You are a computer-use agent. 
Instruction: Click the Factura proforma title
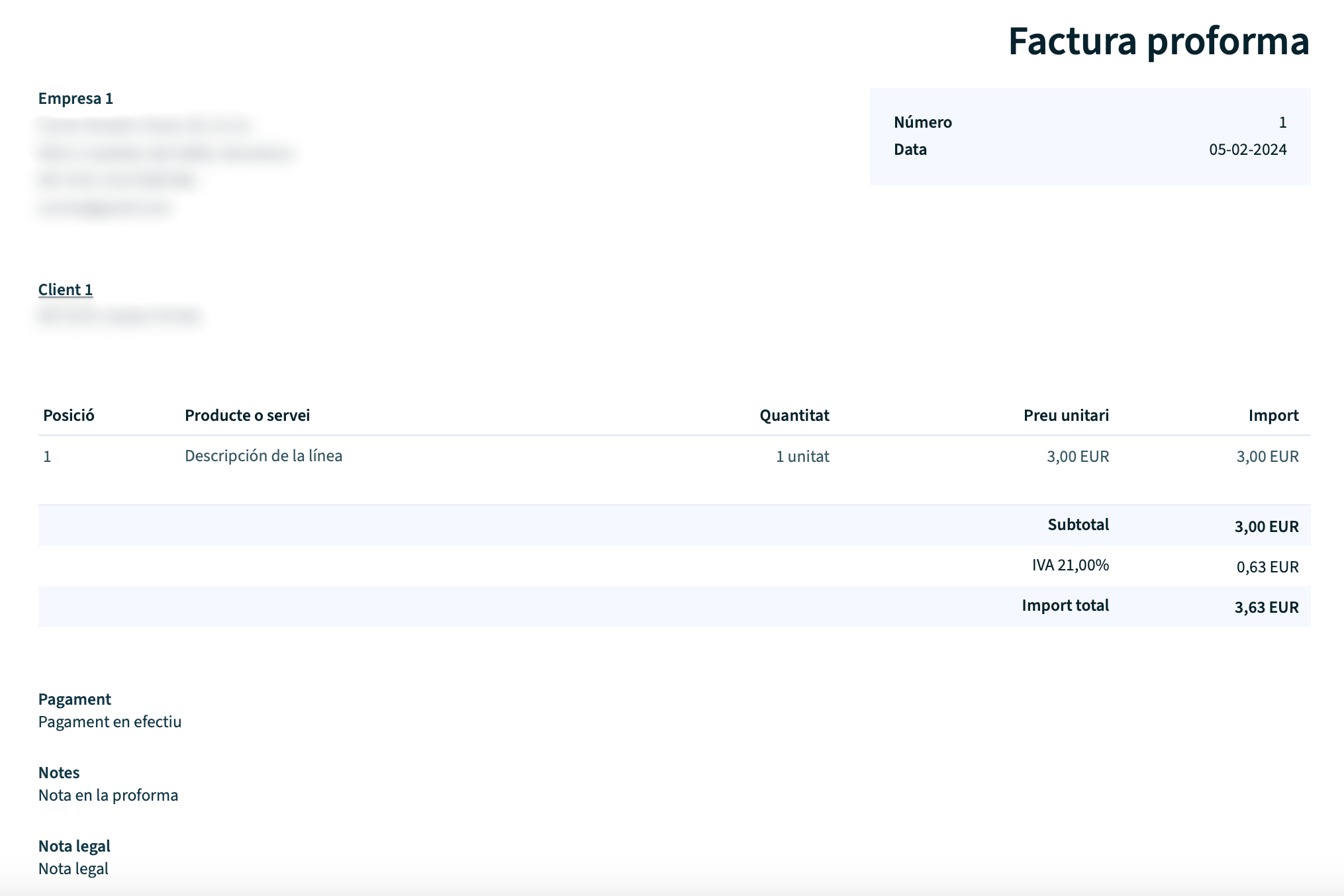click(1158, 41)
